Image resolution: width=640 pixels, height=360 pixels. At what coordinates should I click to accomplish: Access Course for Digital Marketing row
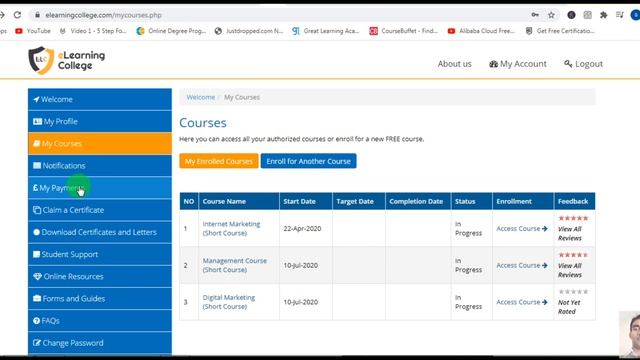coord(522,302)
